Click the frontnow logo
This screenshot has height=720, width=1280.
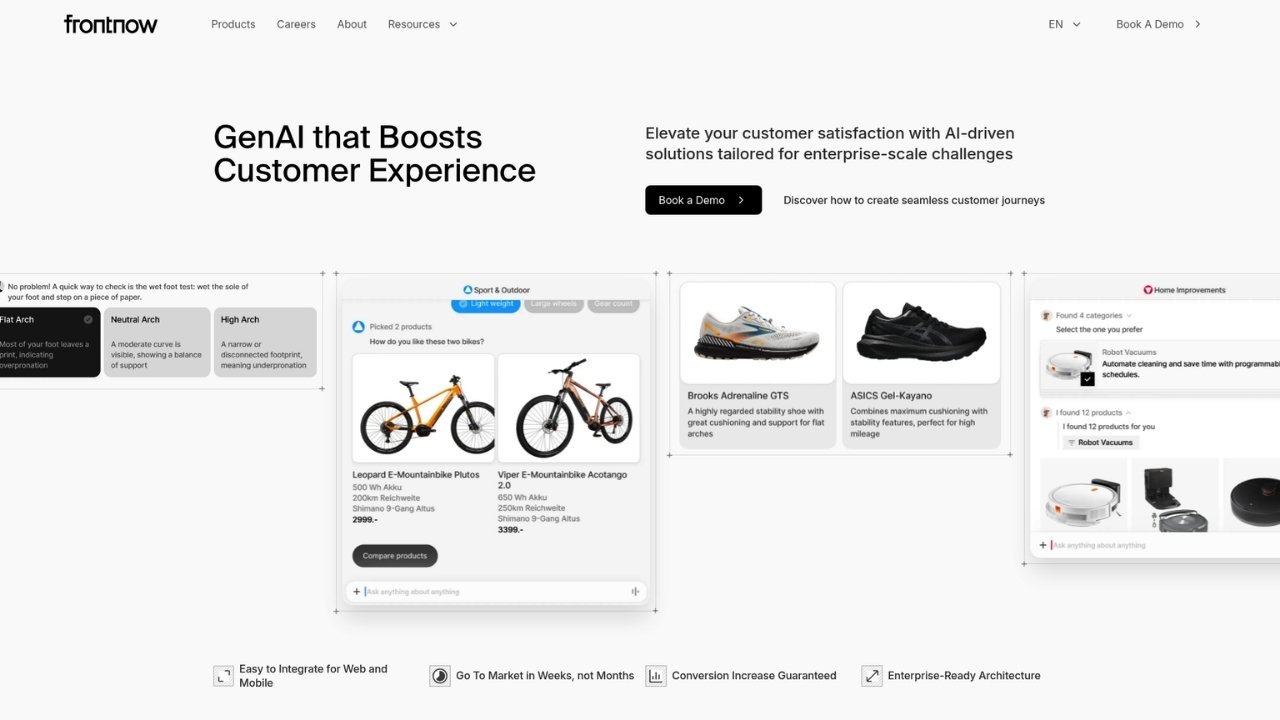tap(111, 24)
